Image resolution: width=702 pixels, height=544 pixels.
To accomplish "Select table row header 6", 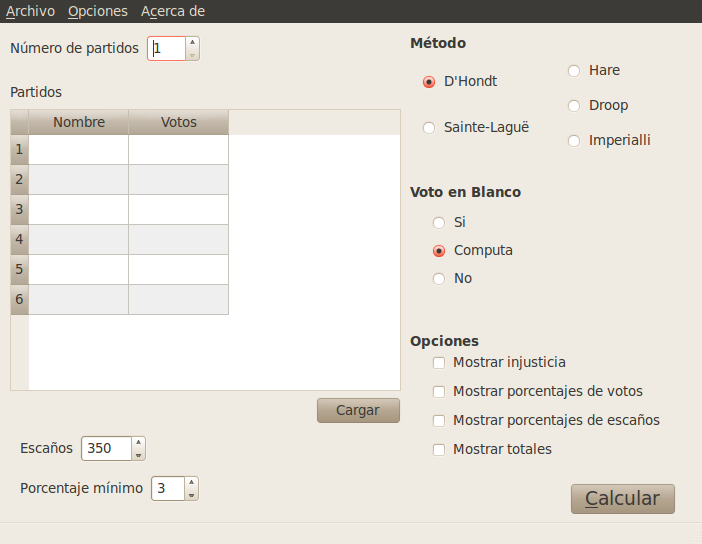I will (x=20, y=300).
